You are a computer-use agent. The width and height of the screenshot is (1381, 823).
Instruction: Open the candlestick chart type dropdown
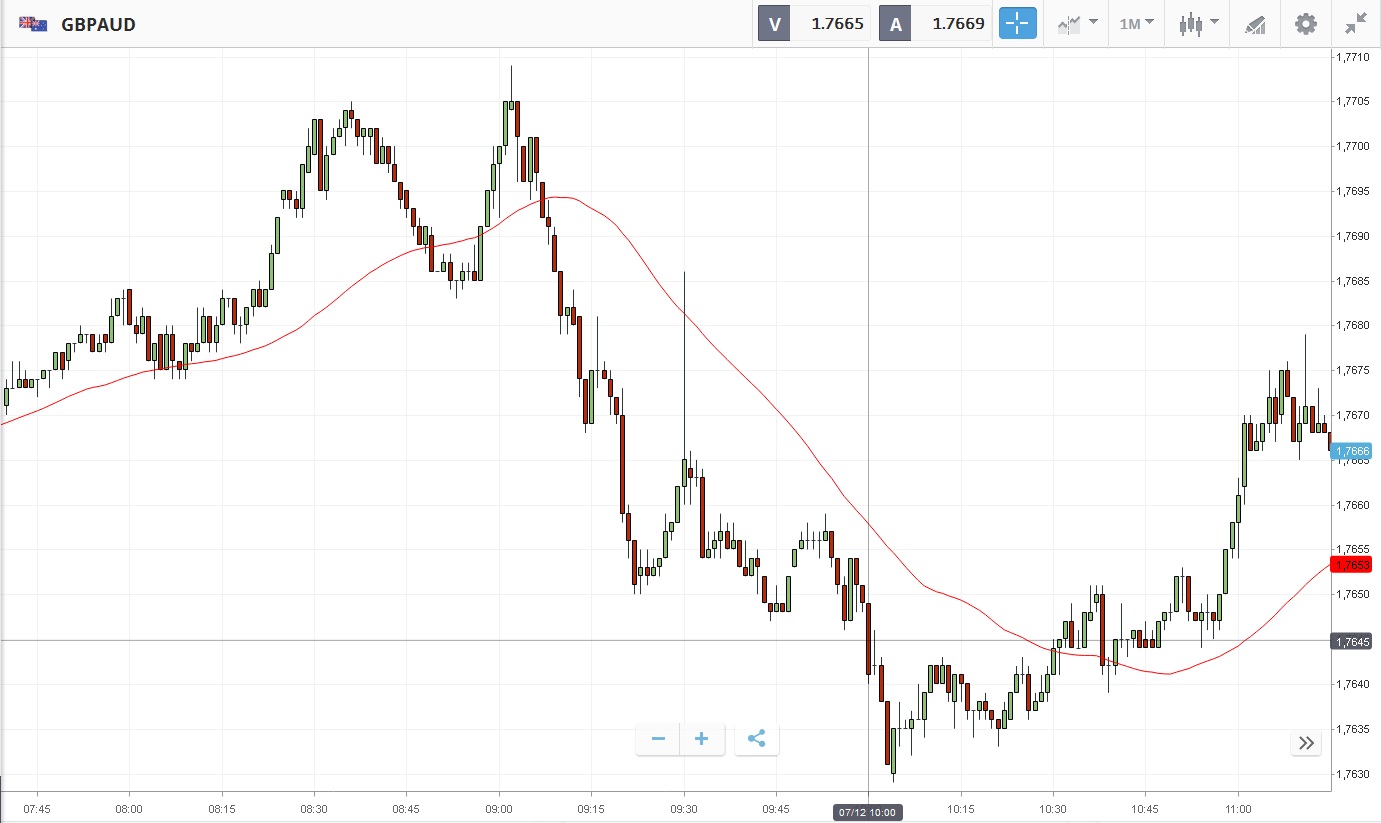(x=1197, y=24)
